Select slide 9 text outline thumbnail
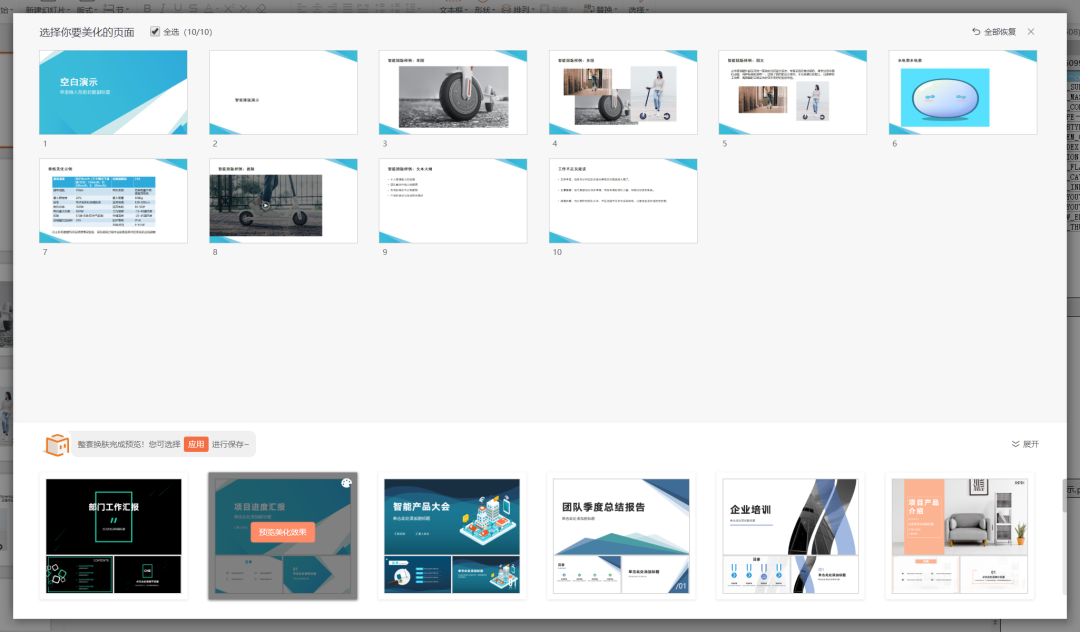The width and height of the screenshot is (1080, 632). (453, 201)
